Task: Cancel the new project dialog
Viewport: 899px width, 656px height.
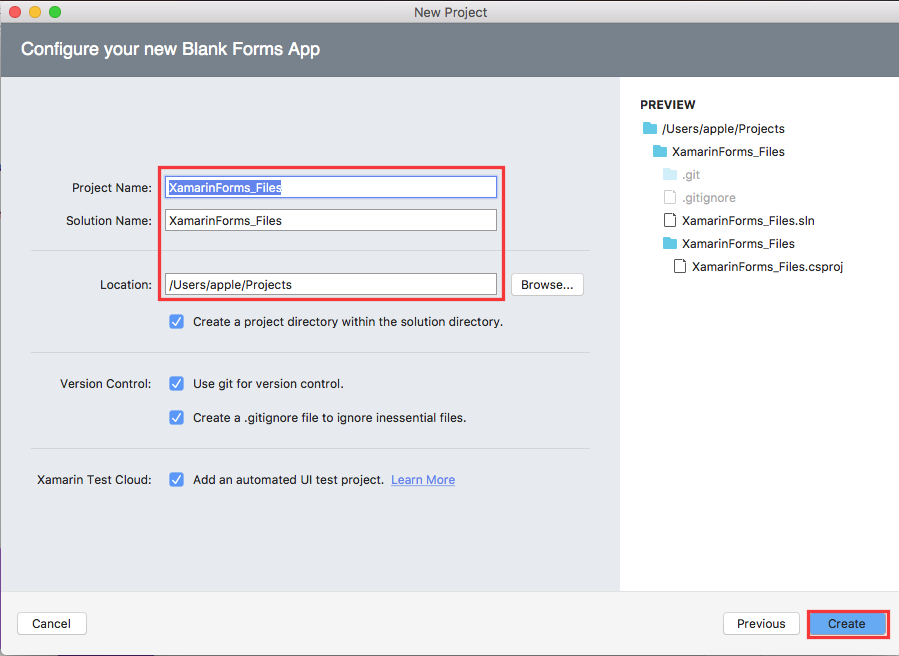Action: 51,624
